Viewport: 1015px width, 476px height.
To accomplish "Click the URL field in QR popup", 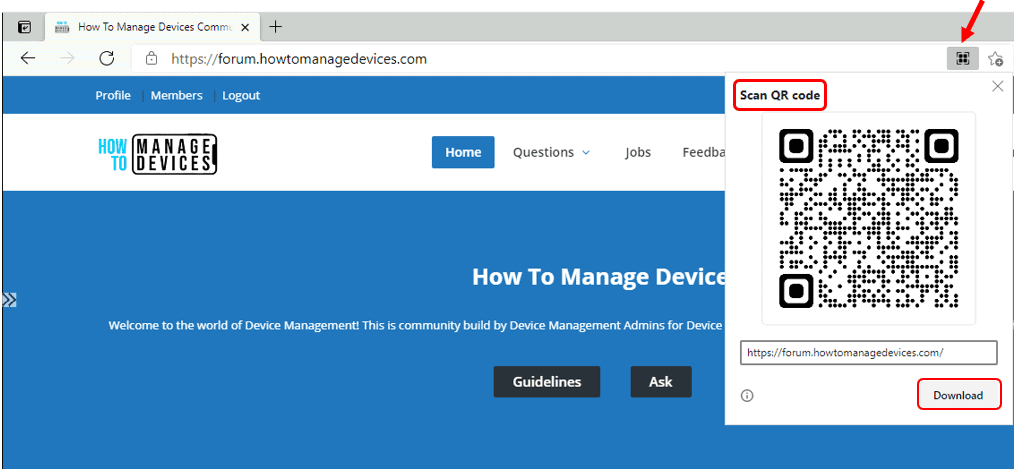I will pos(869,353).
